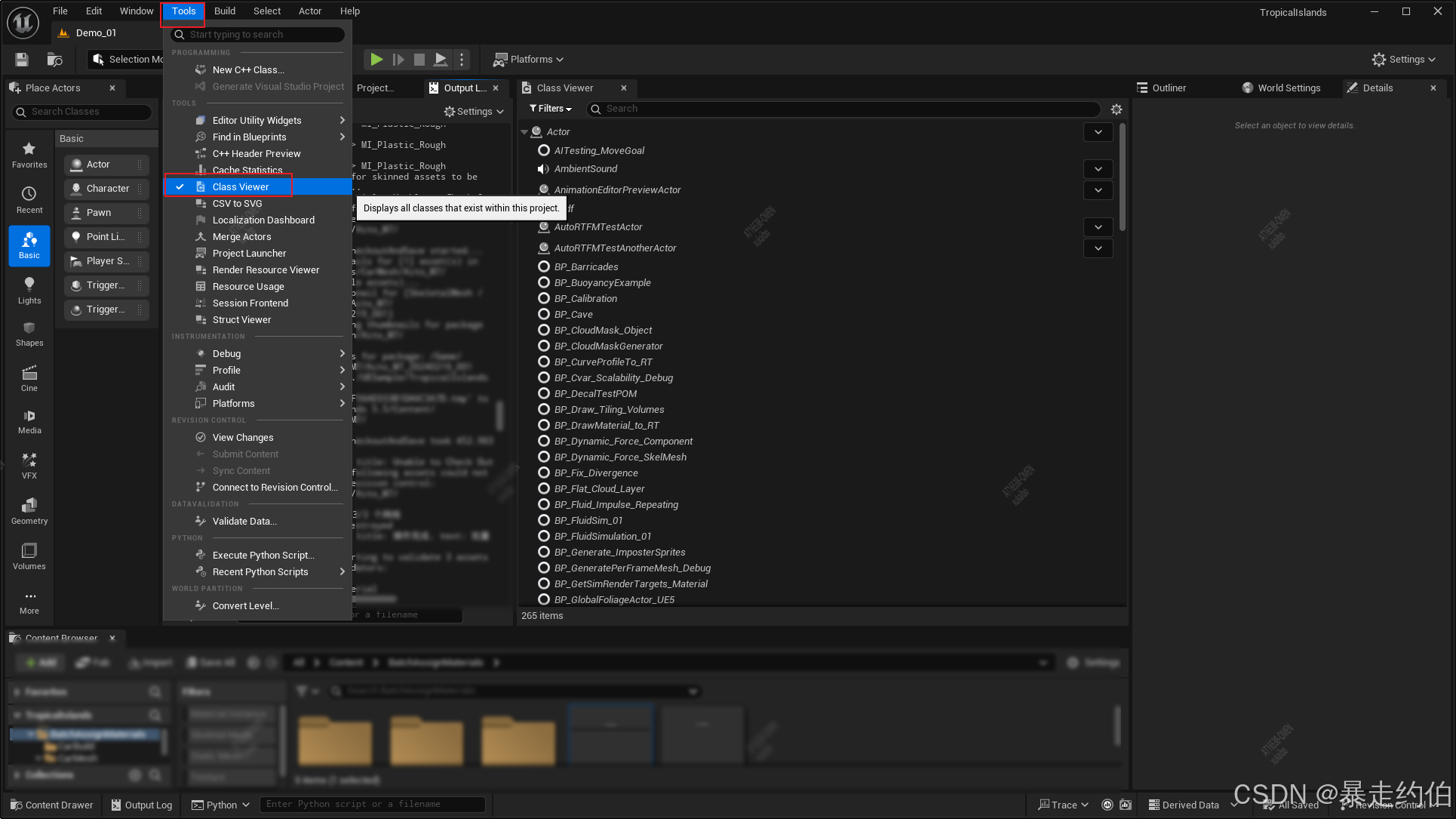Choose Merge Actors from Tools menu
This screenshot has width=1456, height=819.
(x=241, y=236)
